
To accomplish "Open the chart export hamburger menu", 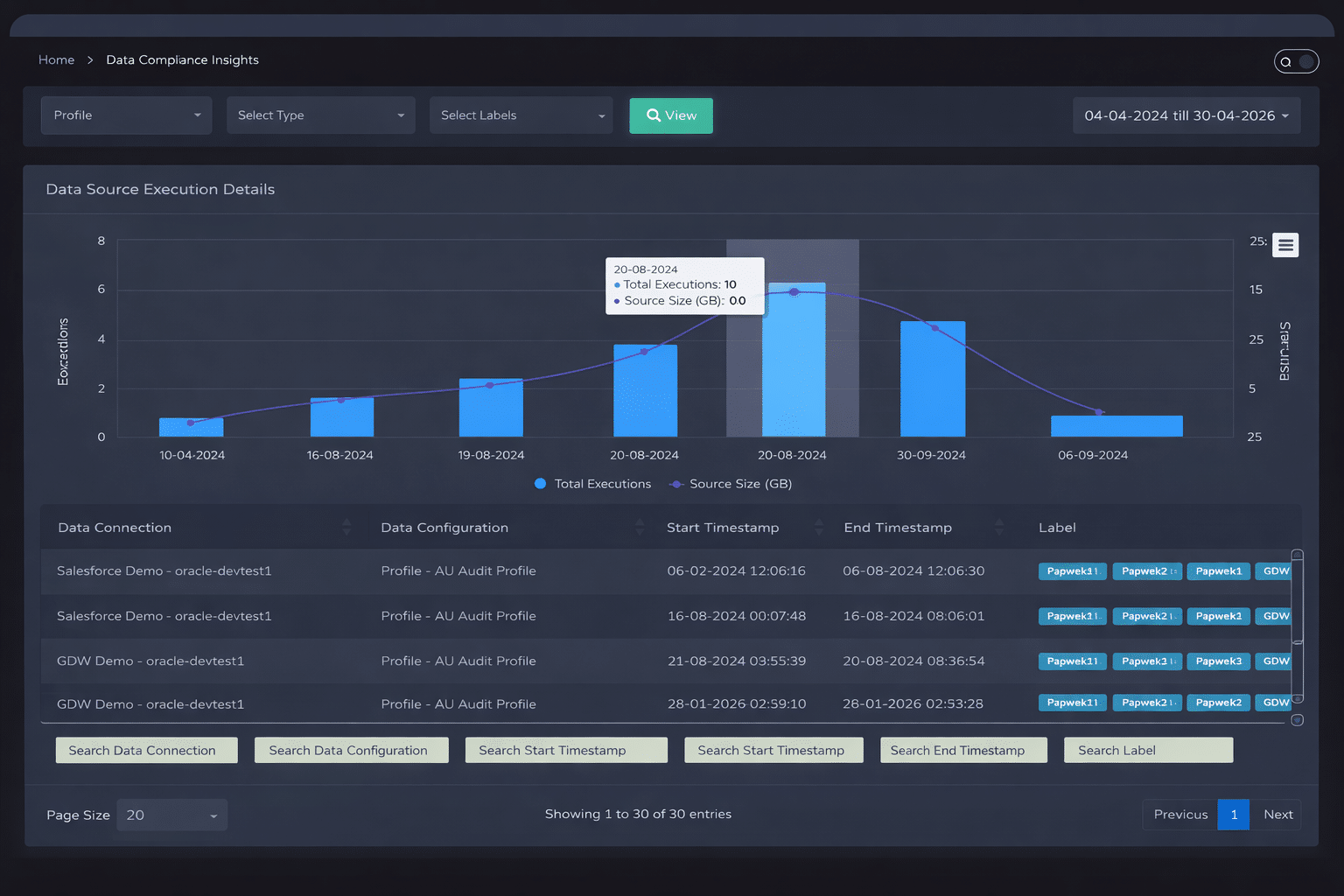I will point(1284,245).
